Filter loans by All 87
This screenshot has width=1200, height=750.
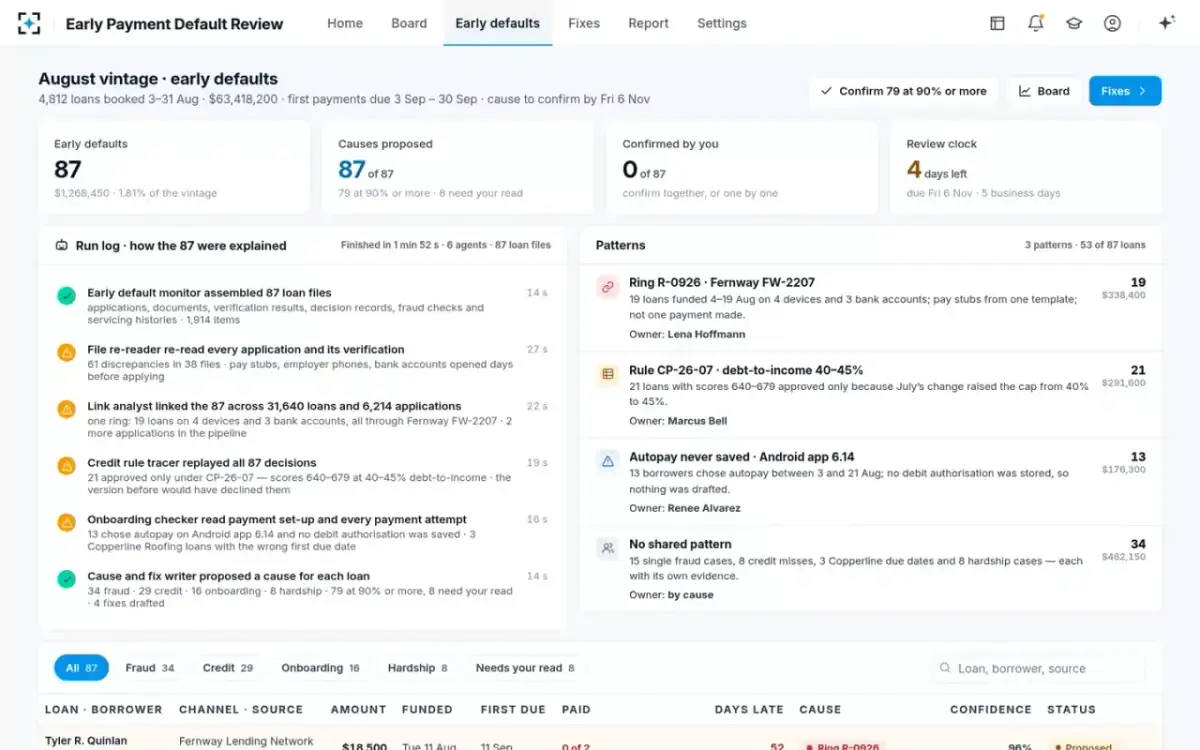pos(81,668)
